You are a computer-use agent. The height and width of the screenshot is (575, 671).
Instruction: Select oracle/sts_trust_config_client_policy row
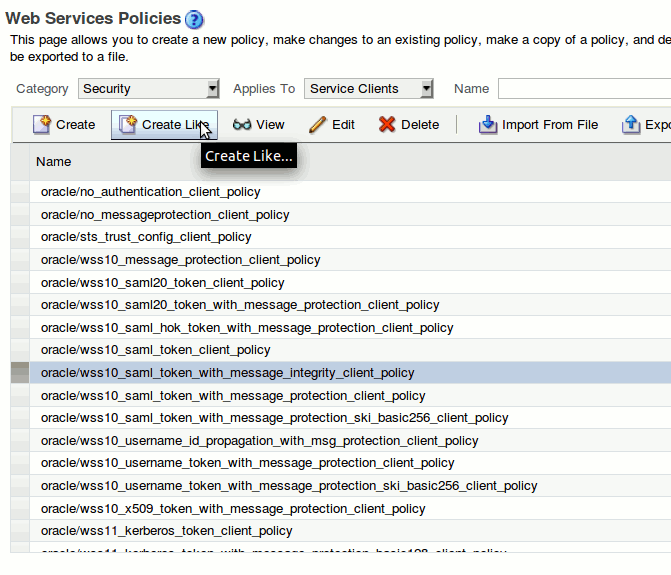(146, 237)
